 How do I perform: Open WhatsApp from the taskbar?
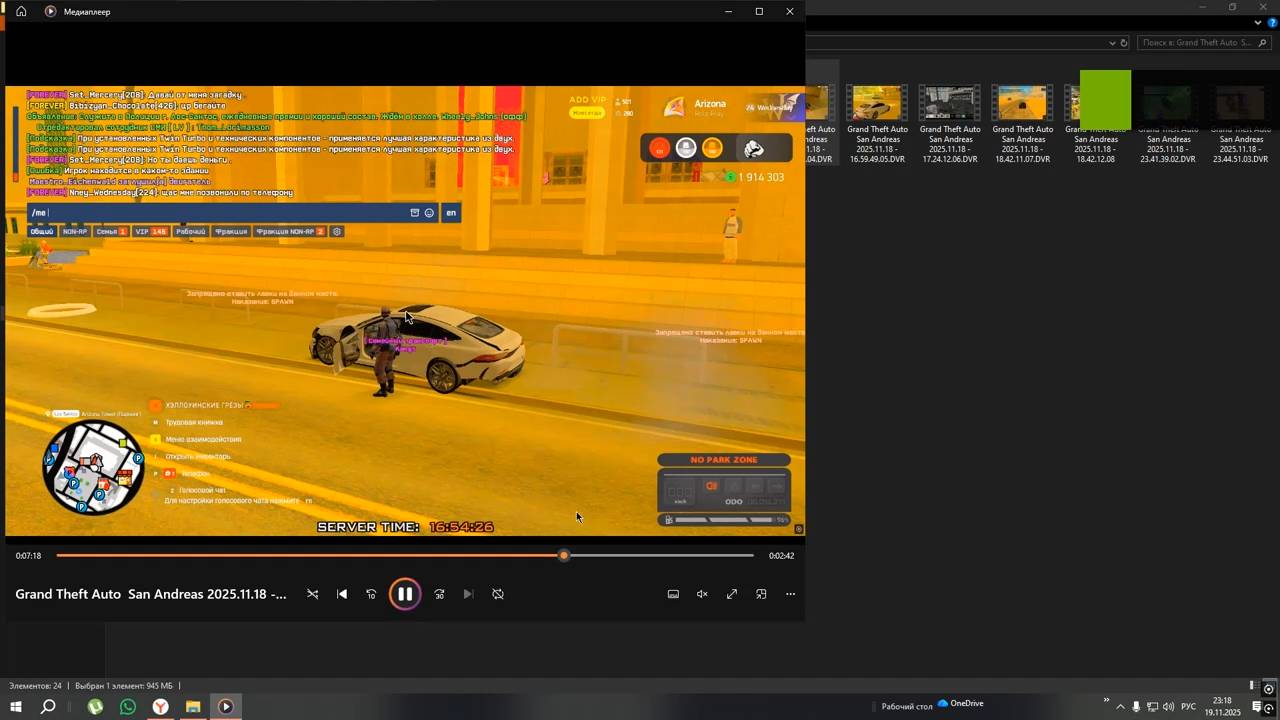tap(128, 707)
